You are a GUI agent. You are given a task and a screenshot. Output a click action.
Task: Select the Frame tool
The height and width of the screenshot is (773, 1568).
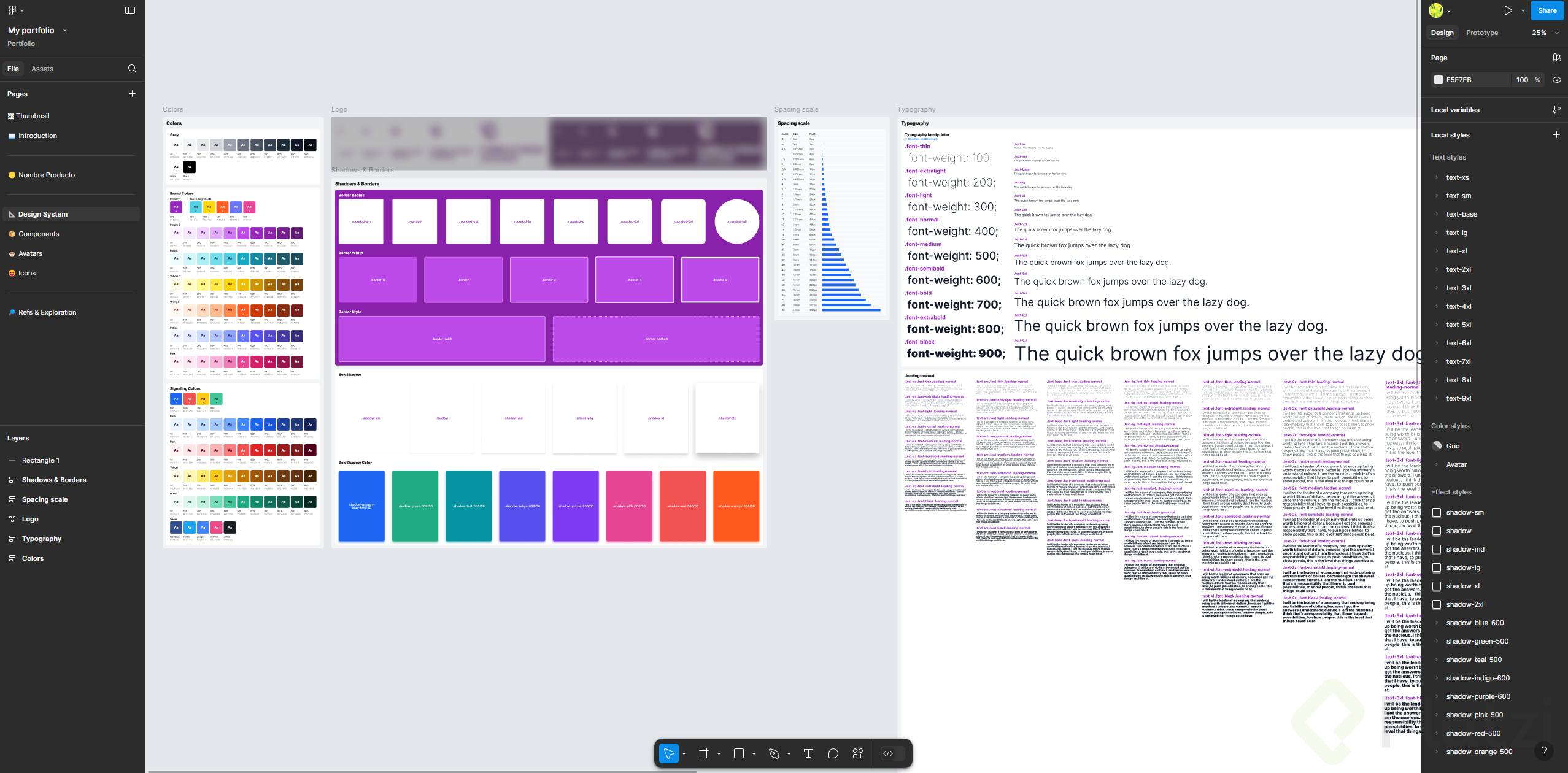(x=704, y=753)
